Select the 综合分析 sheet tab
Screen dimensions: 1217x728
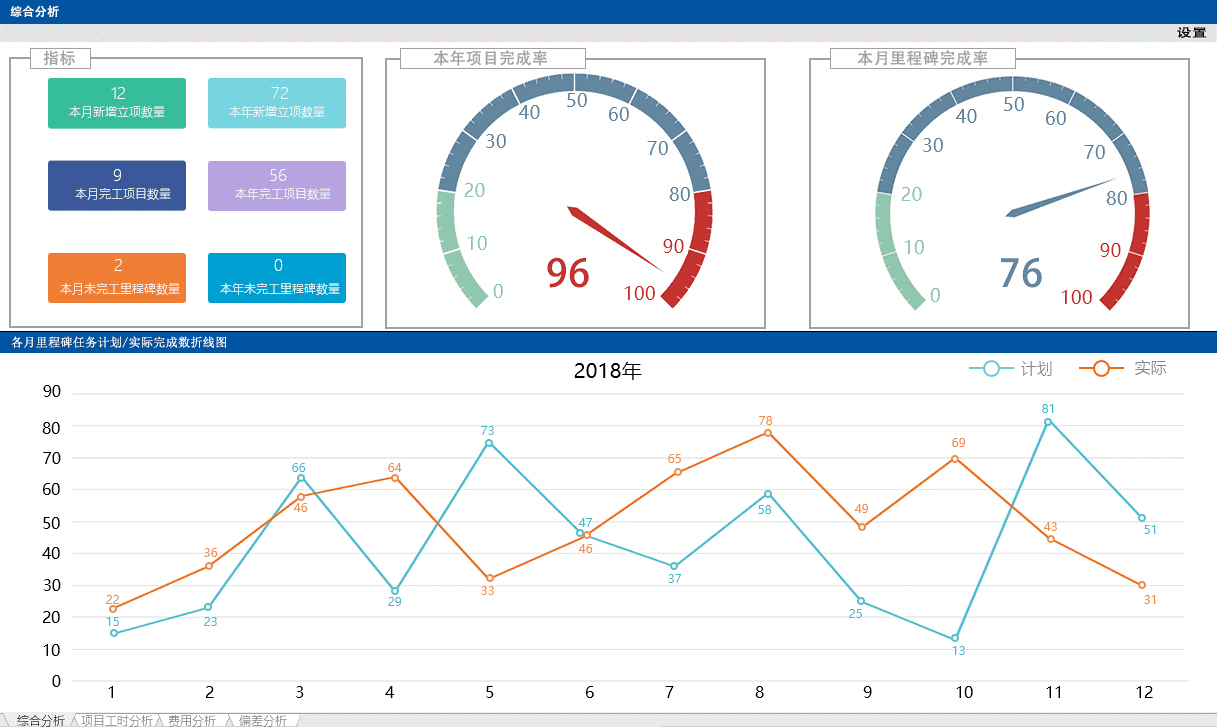40,720
